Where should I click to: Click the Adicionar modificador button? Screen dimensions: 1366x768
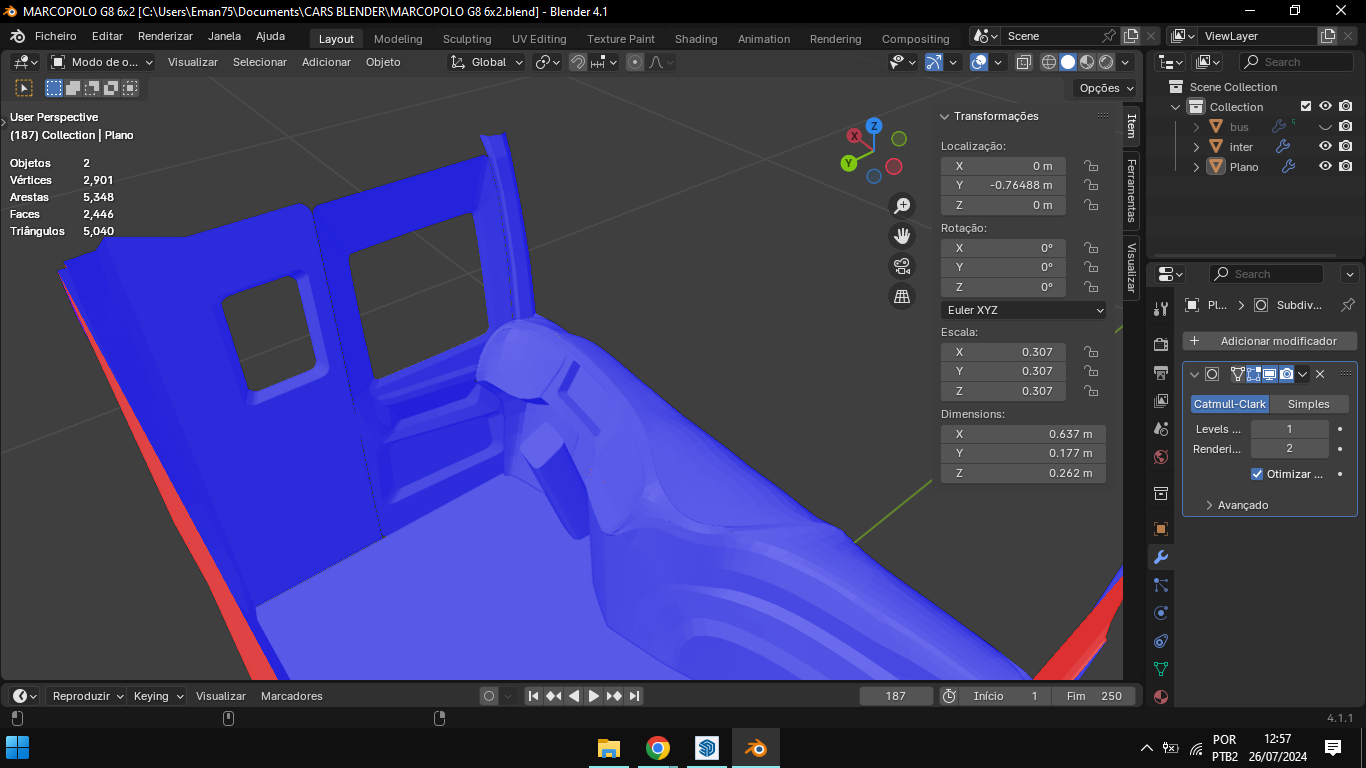[1269, 341]
